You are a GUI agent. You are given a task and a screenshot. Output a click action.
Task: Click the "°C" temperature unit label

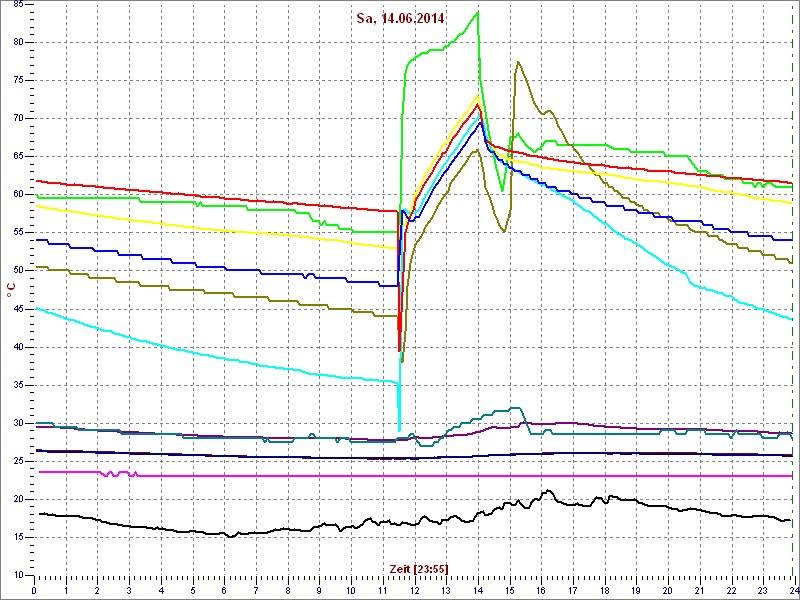[x=11, y=291]
